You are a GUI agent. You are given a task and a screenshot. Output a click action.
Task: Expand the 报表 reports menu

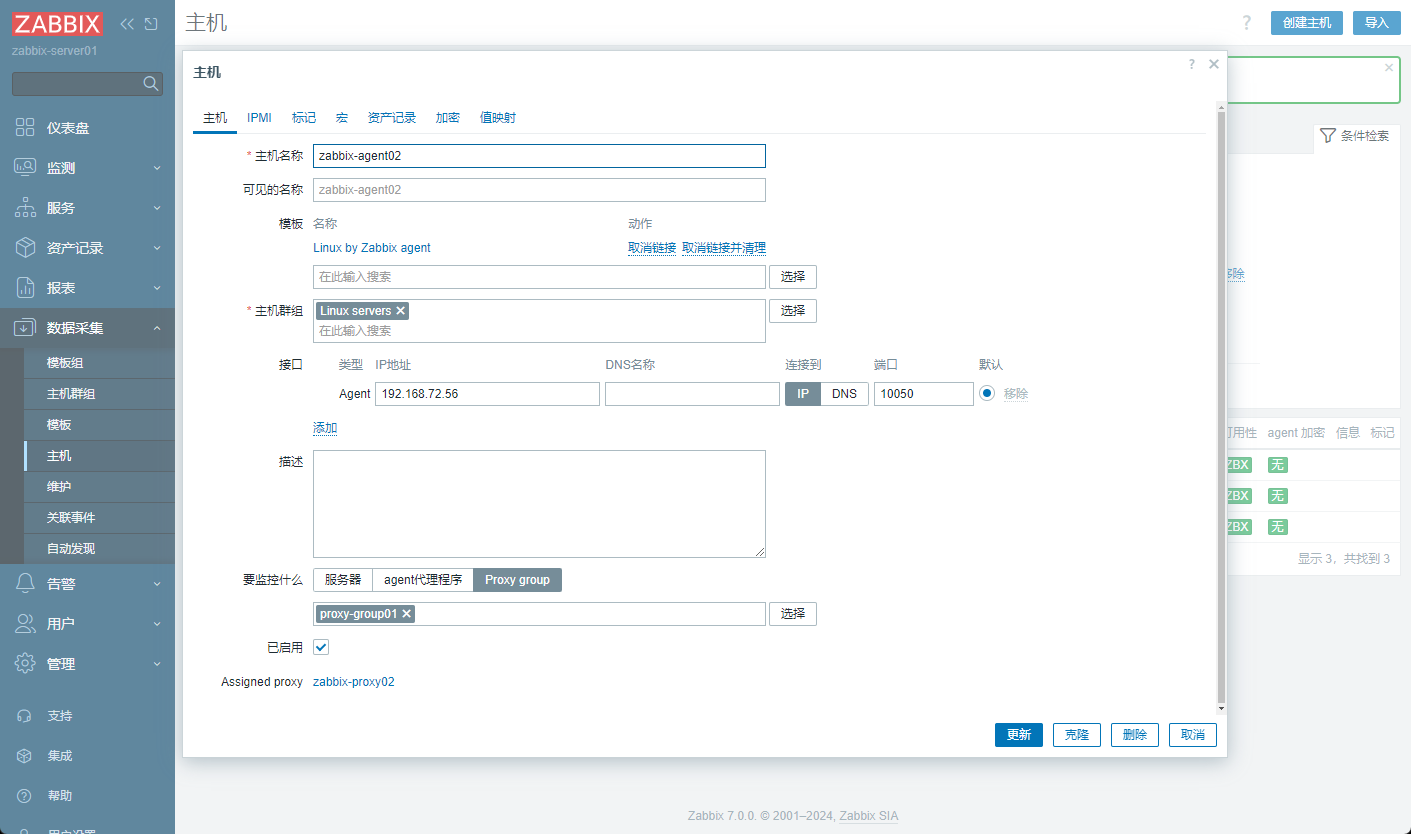60,287
